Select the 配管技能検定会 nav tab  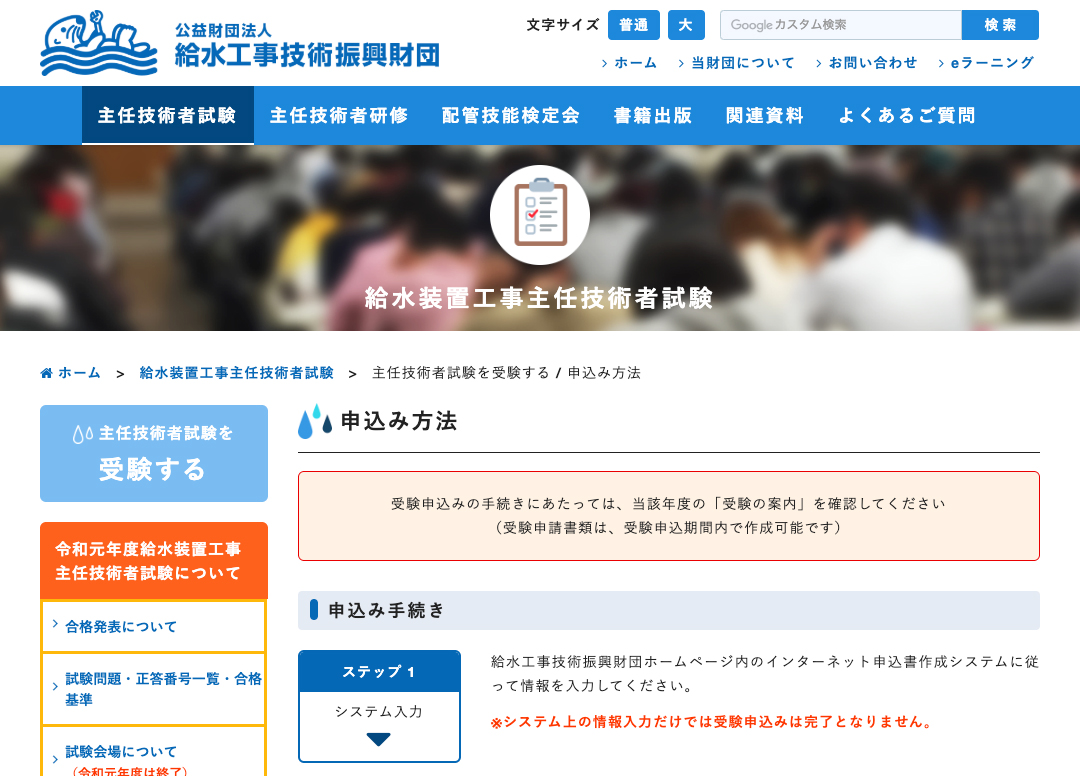[x=510, y=116]
